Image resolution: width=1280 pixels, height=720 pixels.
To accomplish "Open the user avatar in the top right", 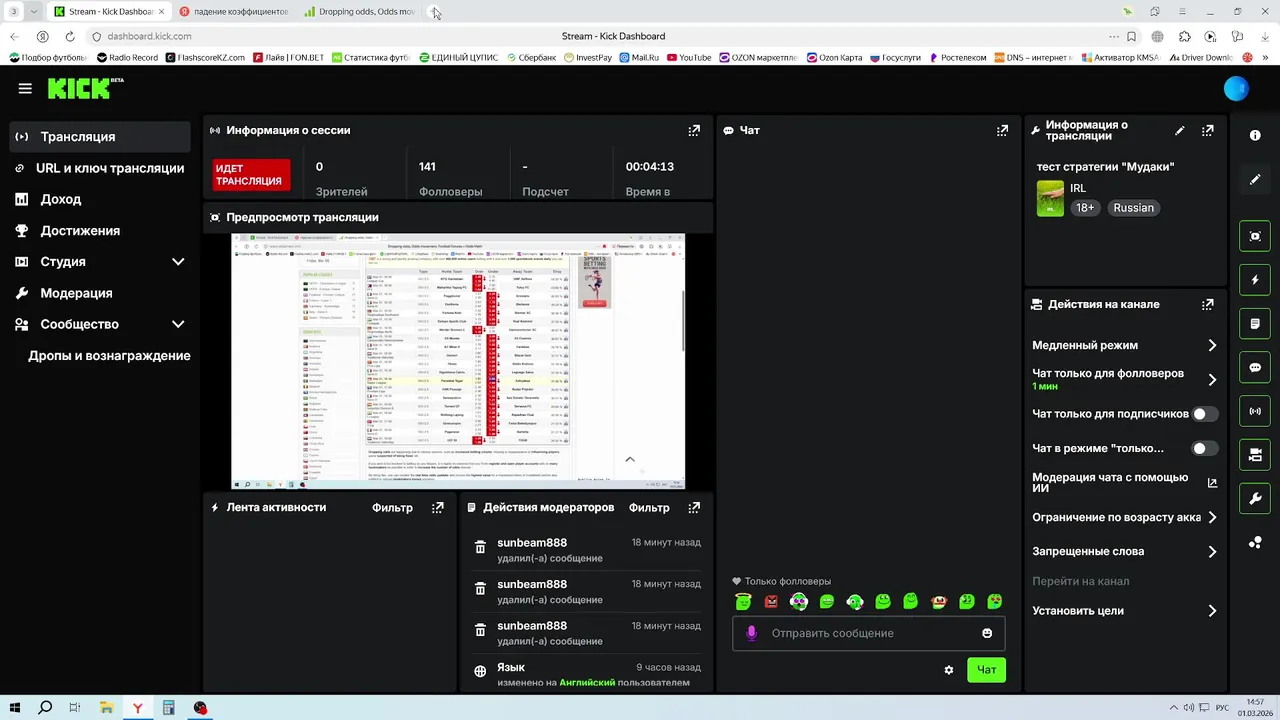I will click(1236, 88).
